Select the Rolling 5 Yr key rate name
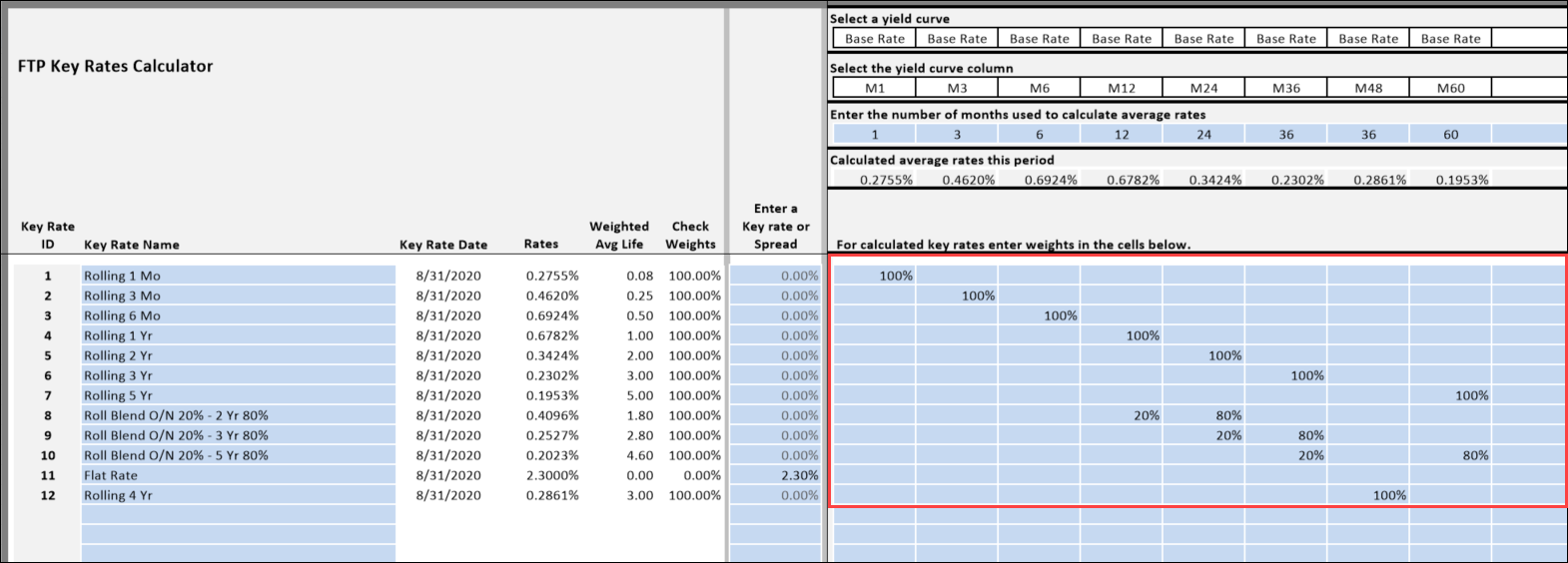 coord(239,395)
